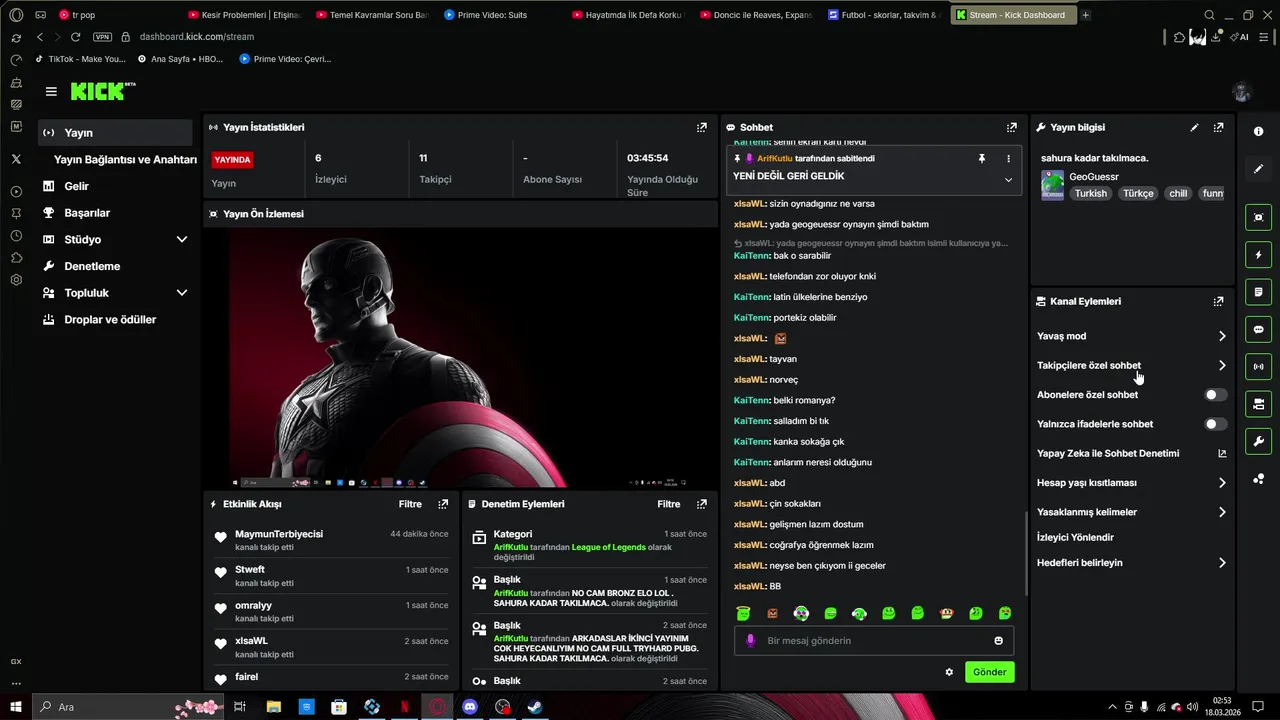This screenshot has height=720, width=1280.
Task: Toggle Abonelere özel sohbet switch
Action: (1215, 395)
